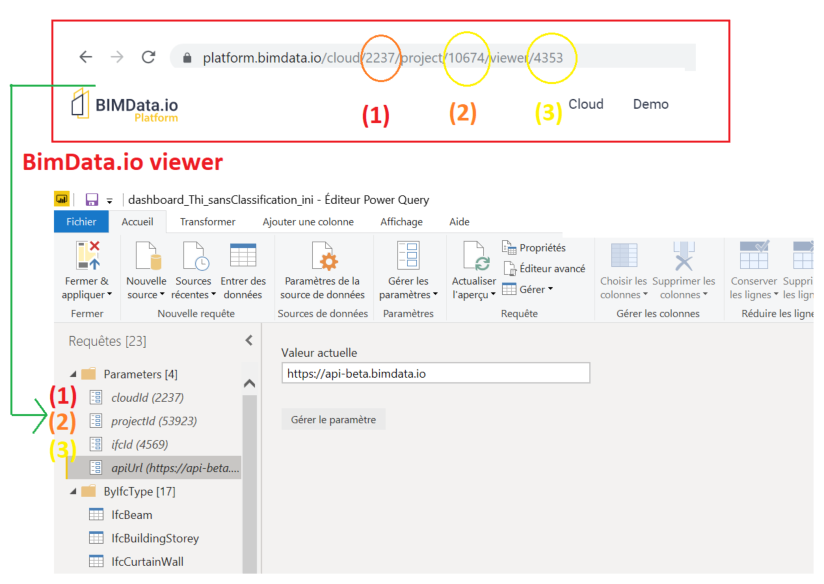Expand Supprimer les colonnes dropdown arrow
The width and height of the screenshot is (824, 584).
[x=705, y=294]
